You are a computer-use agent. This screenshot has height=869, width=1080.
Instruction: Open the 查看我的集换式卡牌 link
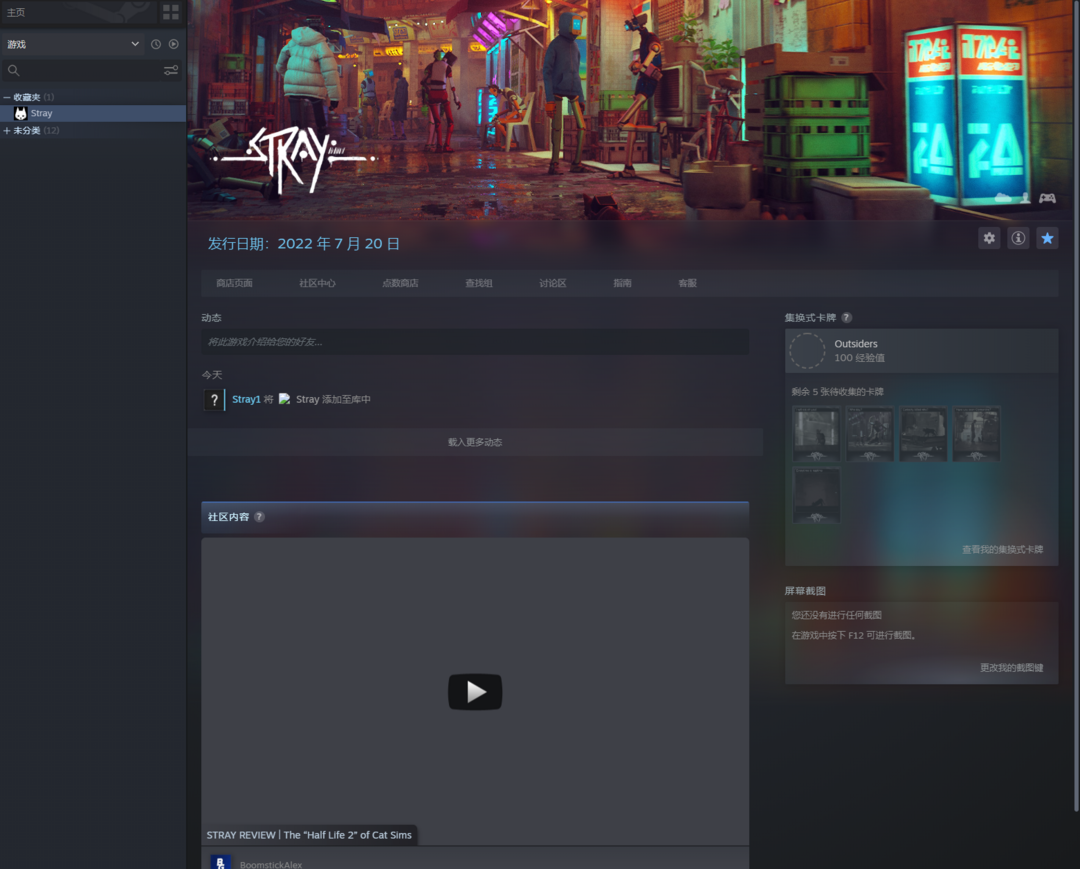[1002, 549]
